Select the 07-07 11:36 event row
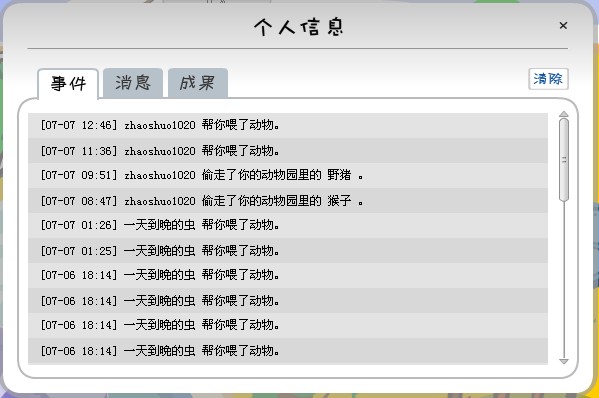This screenshot has height=398, width=599. 288,151
